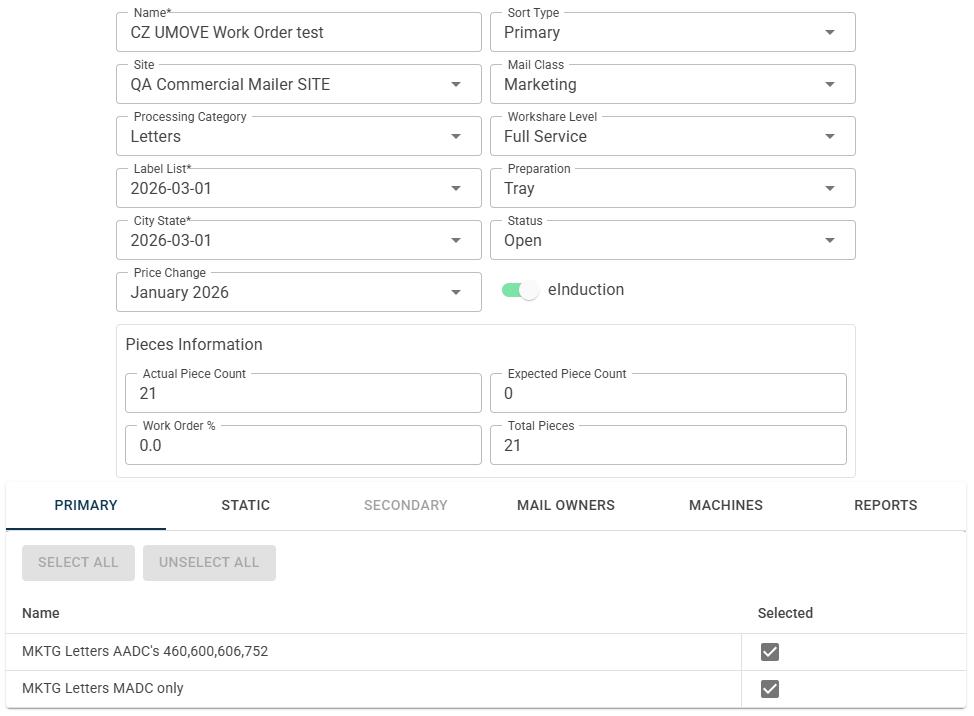Image resolution: width=974 pixels, height=716 pixels.
Task: Open the Workshare Level dropdown
Action: pos(829,137)
